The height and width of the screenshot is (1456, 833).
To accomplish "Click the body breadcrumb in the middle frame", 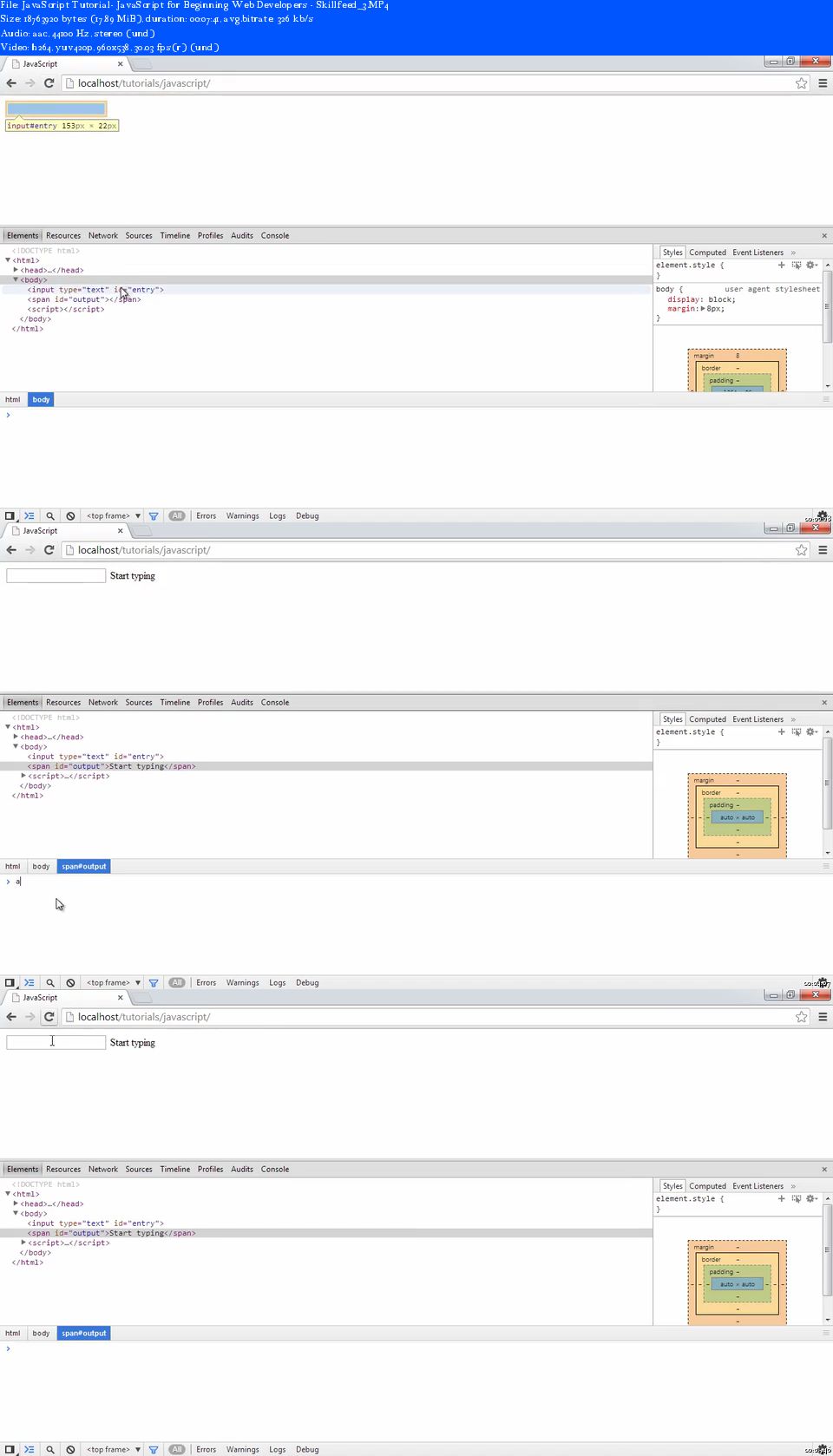I will click(41, 867).
